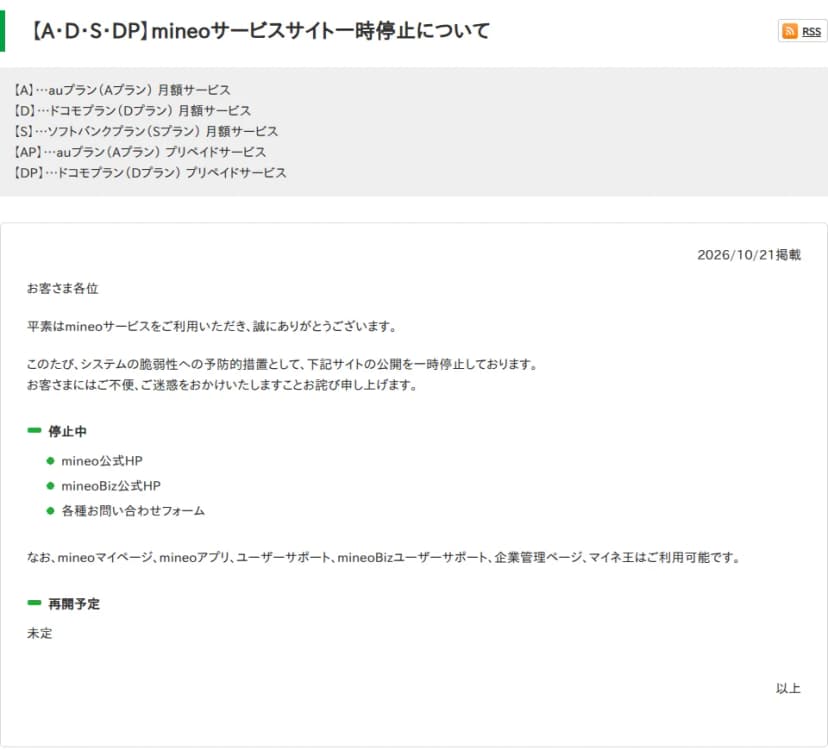Image resolution: width=828 pixels, height=750 pixels.
Task: Click the お客さま各位 greeting text
Action: click(62, 288)
